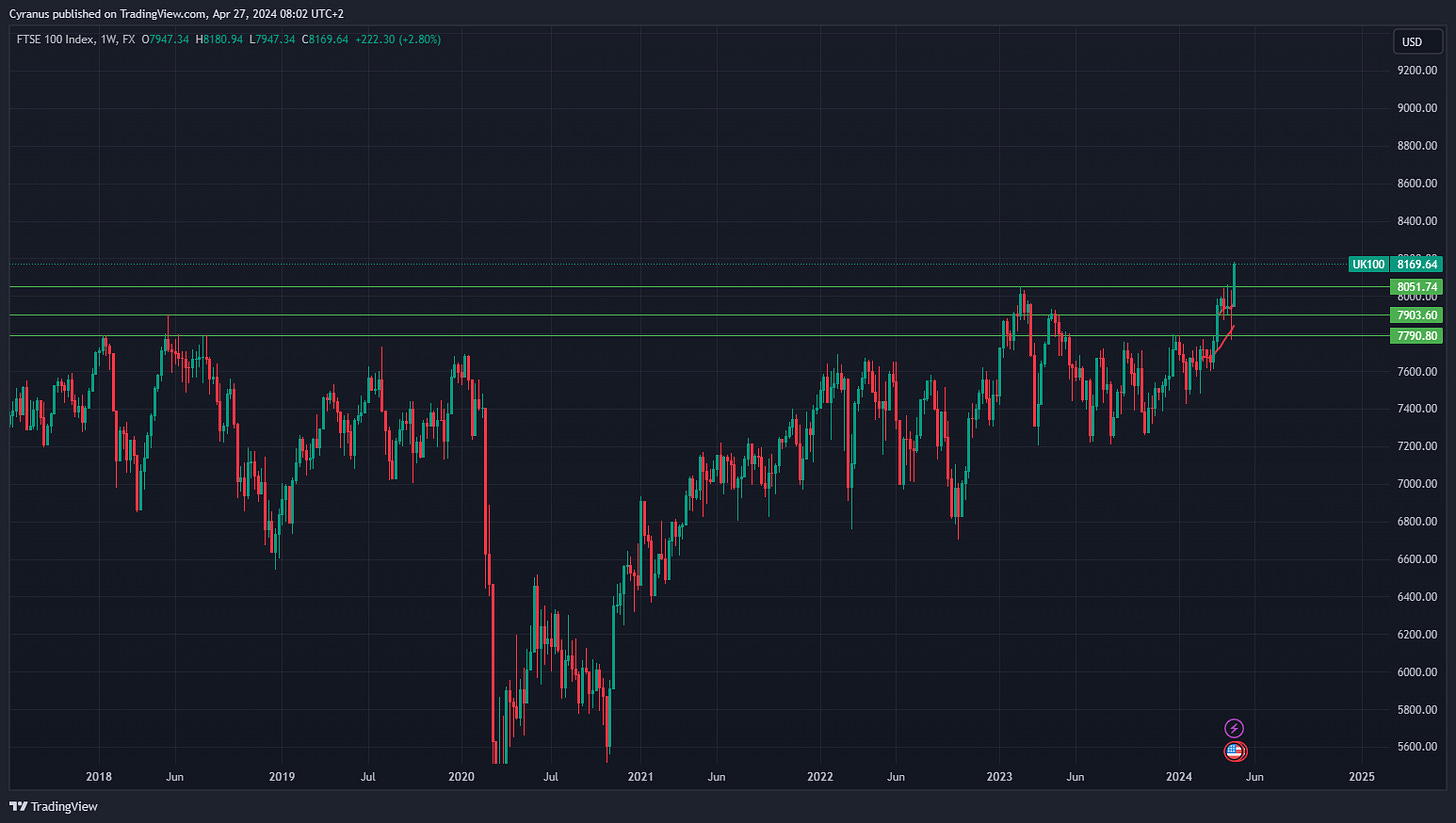Click the 2021 time axis label
Viewport: 1456px width, 823px height.
(640, 776)
